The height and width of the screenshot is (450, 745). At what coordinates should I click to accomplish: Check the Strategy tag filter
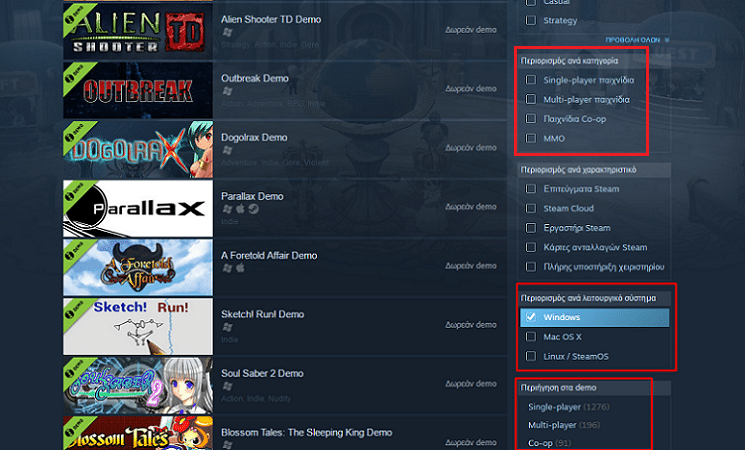pos(531,20)
